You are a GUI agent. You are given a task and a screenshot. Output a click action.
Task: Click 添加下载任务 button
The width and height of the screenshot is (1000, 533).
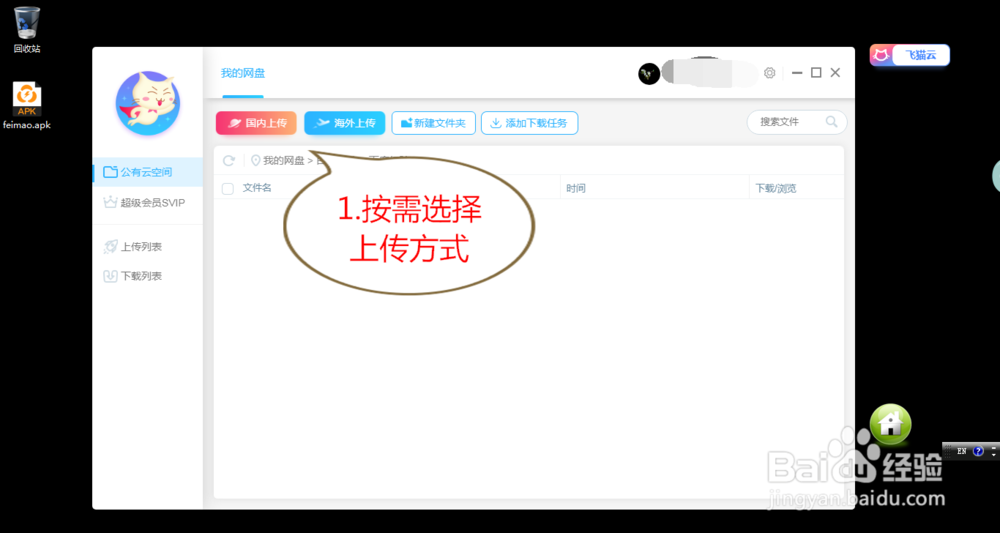point(529,123)
